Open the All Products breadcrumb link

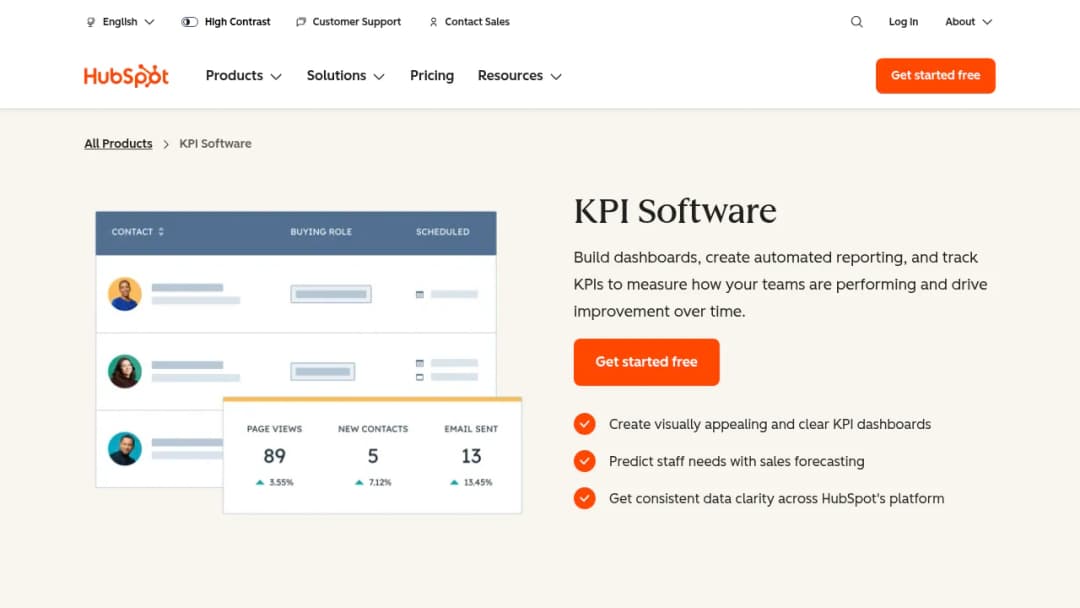(118, 144)
